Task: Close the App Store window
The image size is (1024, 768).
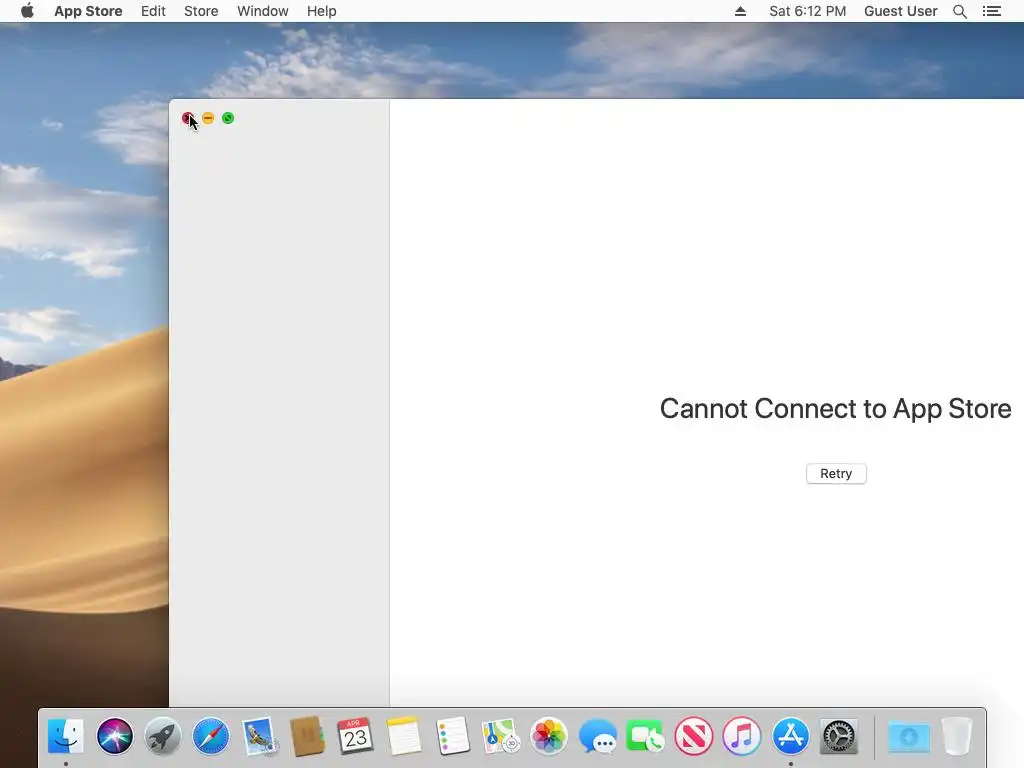Action: pos(187,118)
